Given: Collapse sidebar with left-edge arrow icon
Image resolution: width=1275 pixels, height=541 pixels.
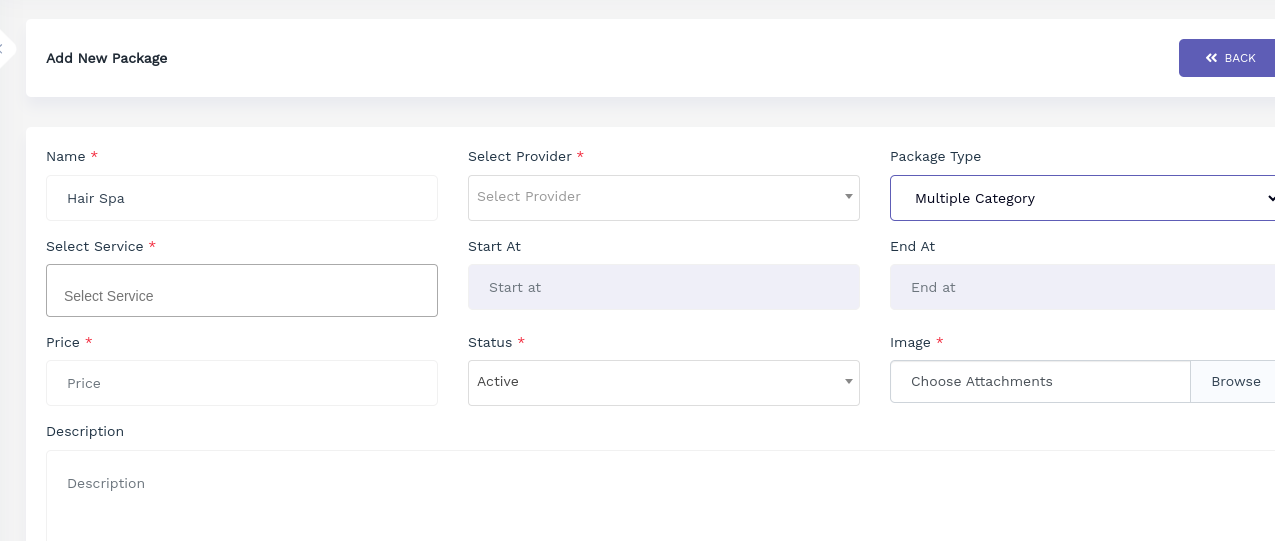Looking at the screenshot, I should click(4, 48).
